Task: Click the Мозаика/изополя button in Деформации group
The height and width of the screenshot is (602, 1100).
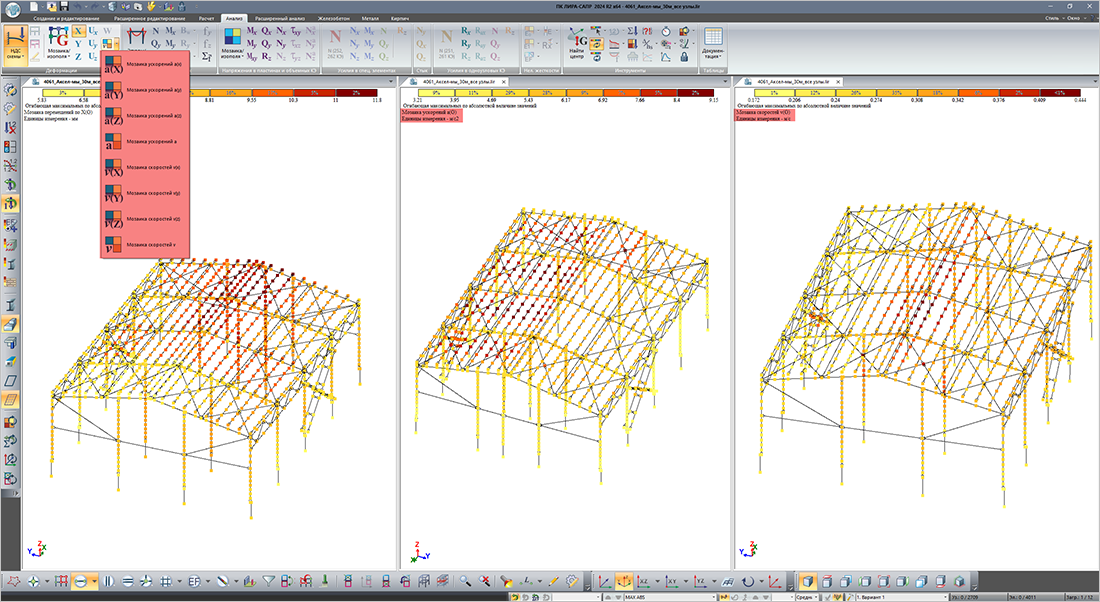Action: click(58, 45)
